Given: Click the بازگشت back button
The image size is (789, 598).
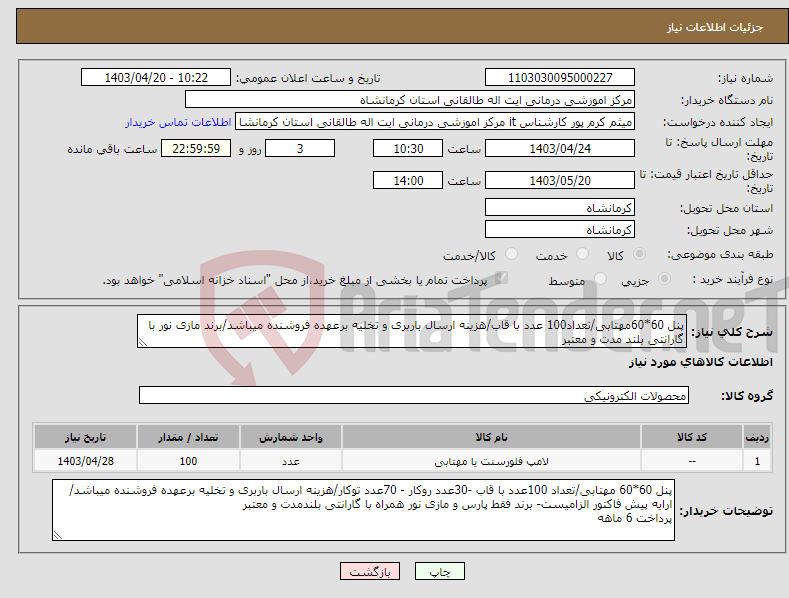Looking at the screenshot, I should coord(370,571).
